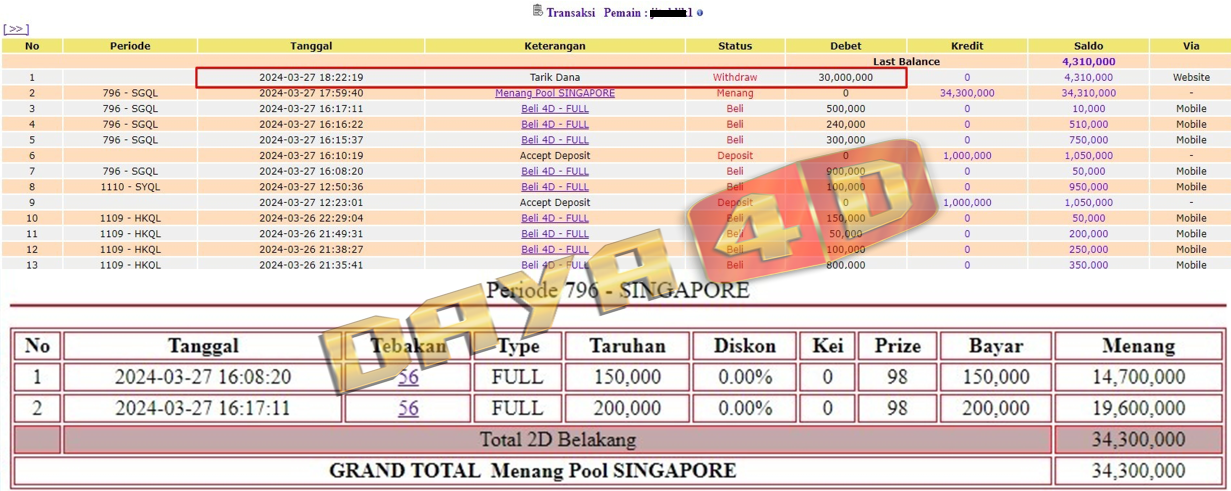Click the Last Balance 4,310,000 amount

(x=1088, y=61)
